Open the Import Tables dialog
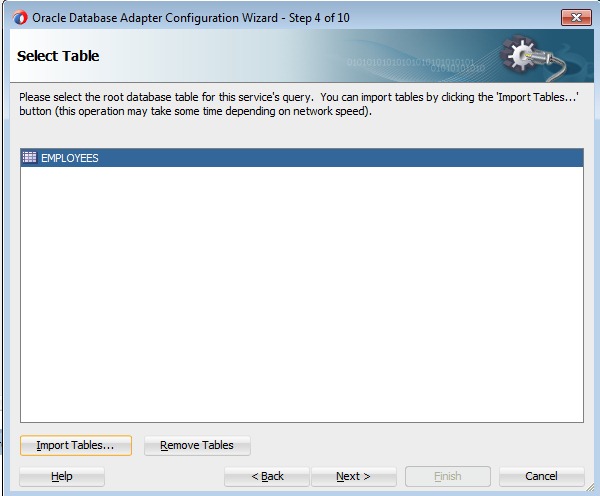This screenshot has height=496, width=600. [76, 445]
